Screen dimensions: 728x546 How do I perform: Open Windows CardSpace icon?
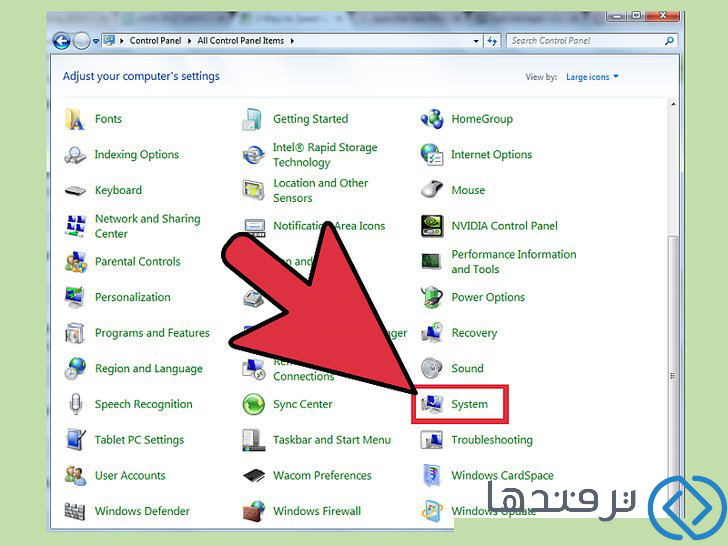tap(432, 475)
